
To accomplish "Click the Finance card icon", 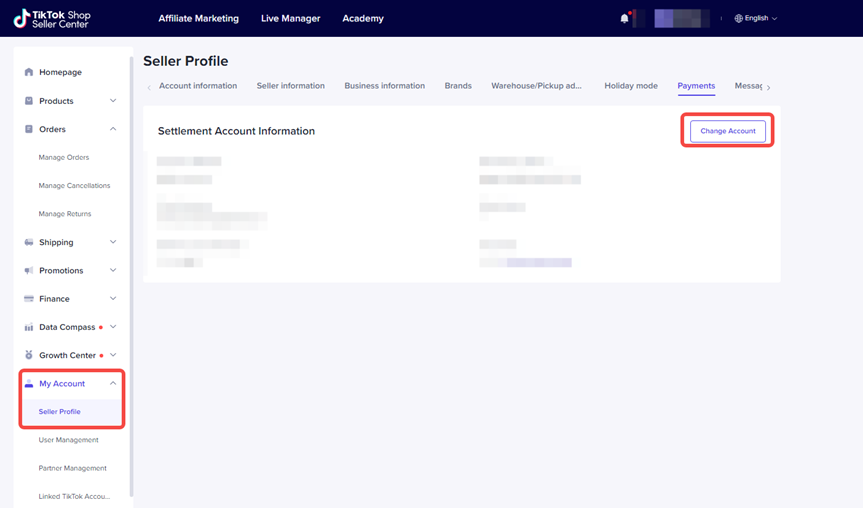I will tap(29, 299).
